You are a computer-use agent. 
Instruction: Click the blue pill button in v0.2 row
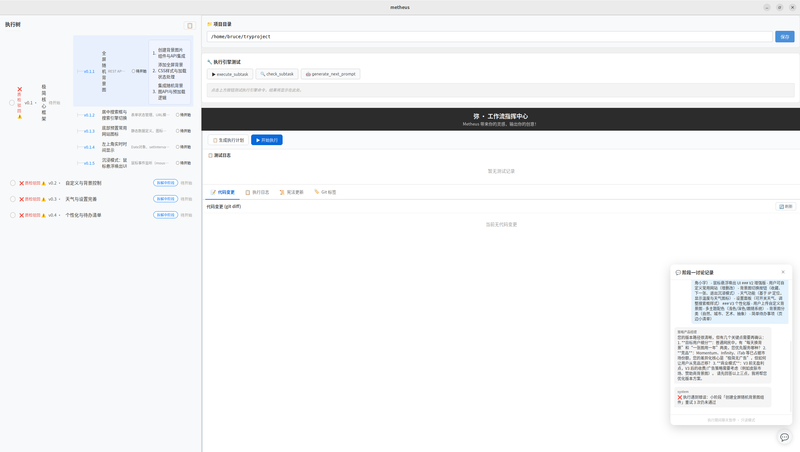pos(165,183)
